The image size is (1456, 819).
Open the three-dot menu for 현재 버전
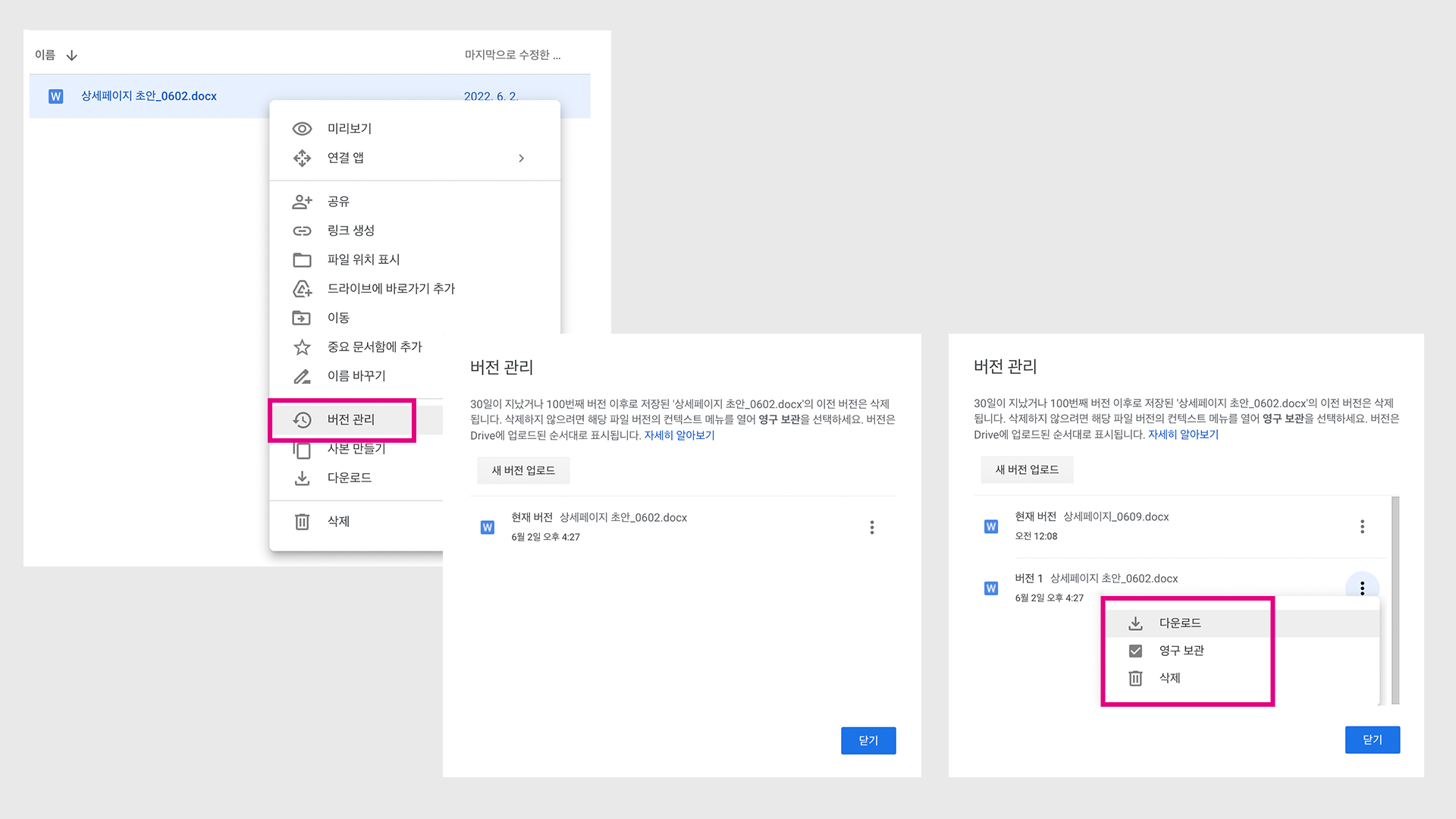tap(872, 527)
